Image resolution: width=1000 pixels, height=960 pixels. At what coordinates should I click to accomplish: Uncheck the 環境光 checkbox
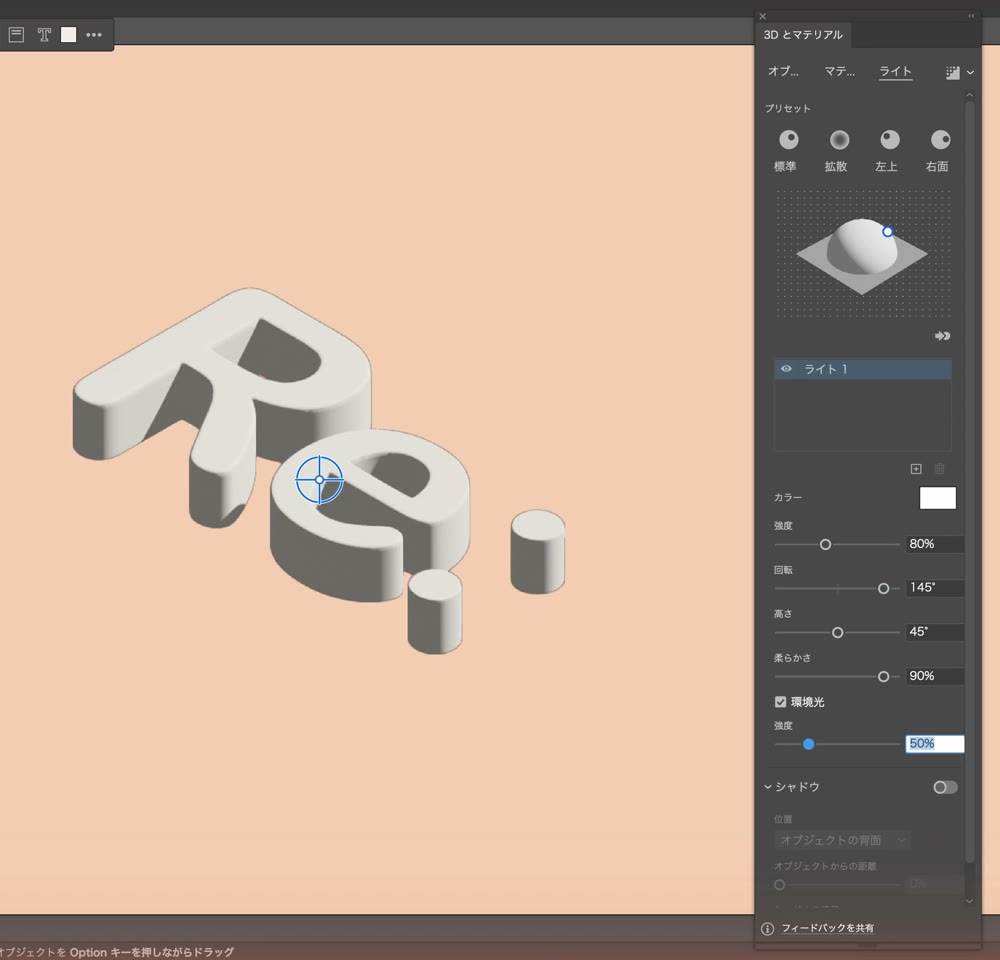click(780, 702)
